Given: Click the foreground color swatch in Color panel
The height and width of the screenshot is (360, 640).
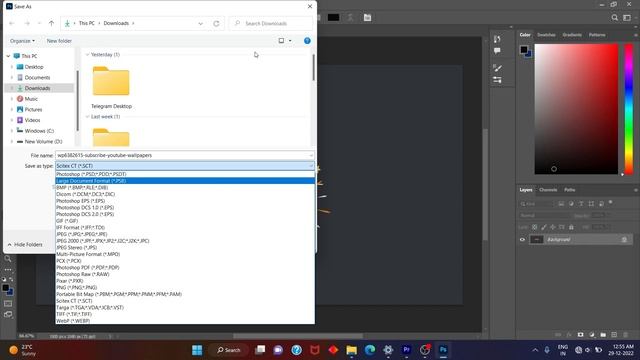Looking at the screenshot, I should click(x=524, y=50).
